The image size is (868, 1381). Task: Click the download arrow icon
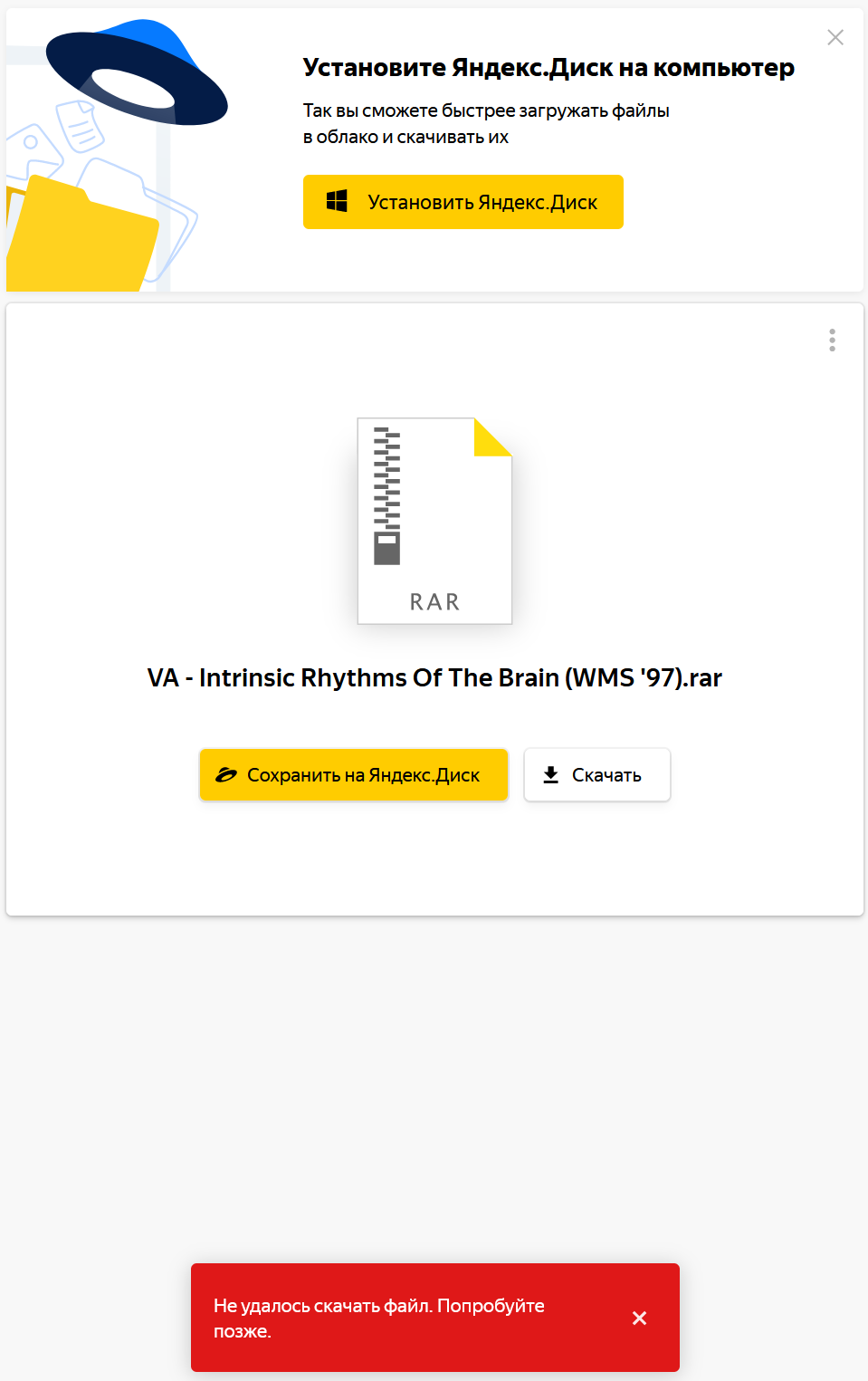pyautogui.click(x=550, y=775)
